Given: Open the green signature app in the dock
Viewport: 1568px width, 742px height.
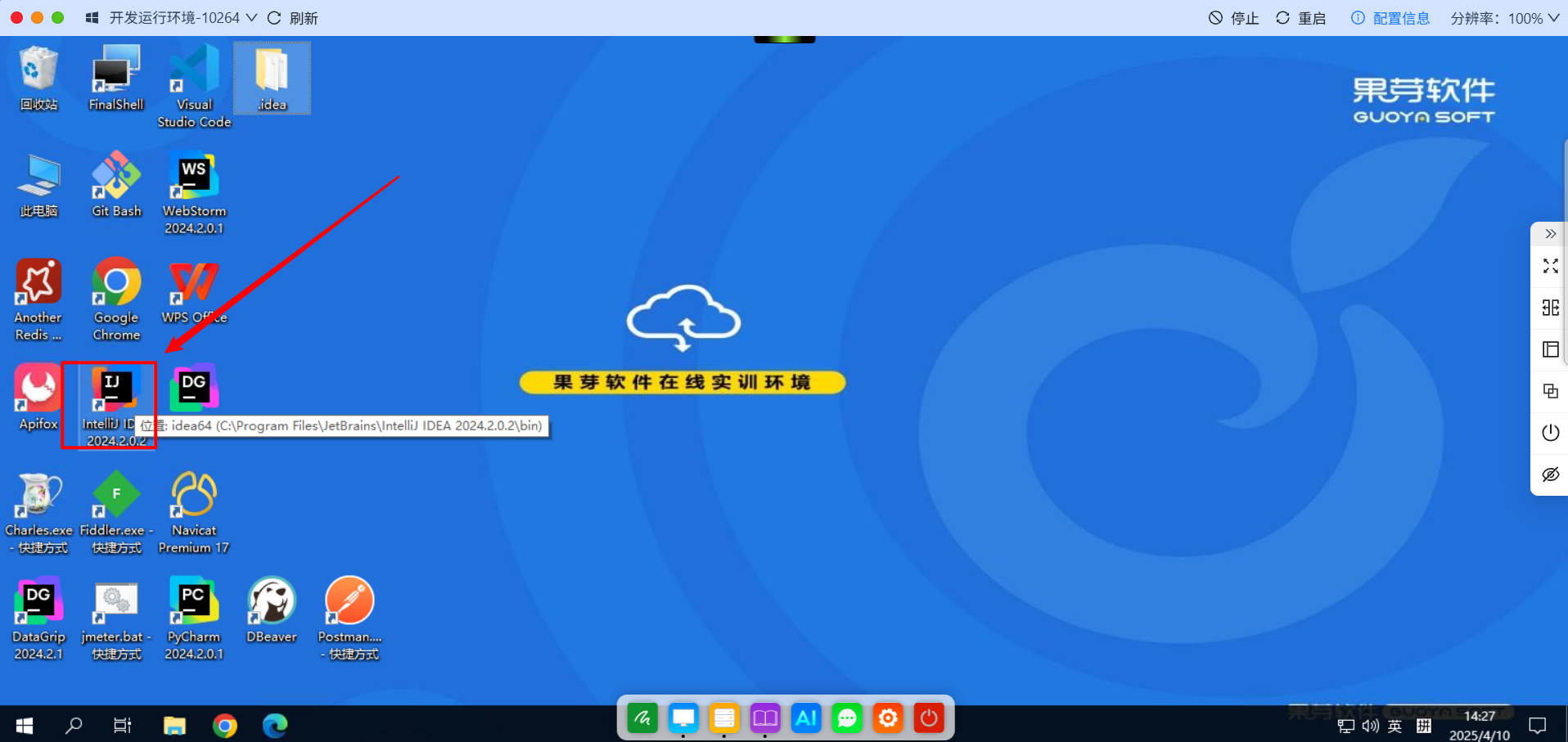Looking at the screenshot, I should [642, 718].
